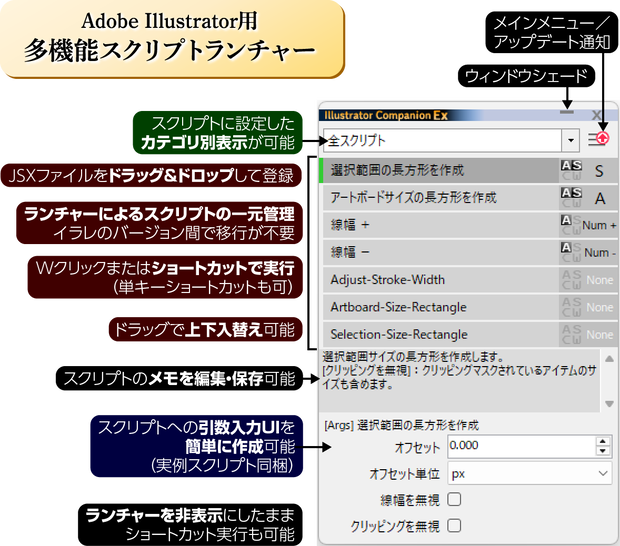This screenshot has height=546, width=620.
Task: Decrease the オフセット value with down stepper
Action: click(603, 451)
